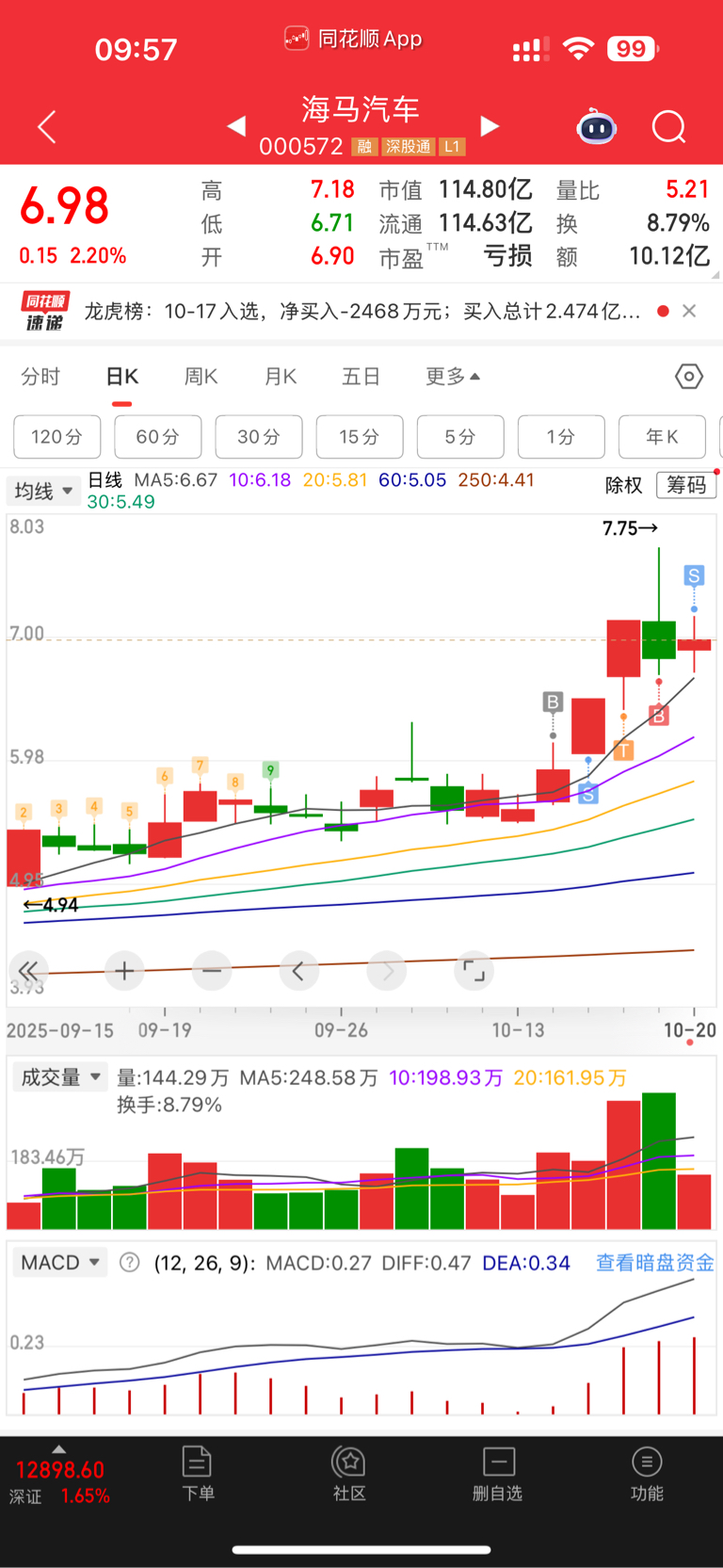The height and width of the screenshot is (1568, 723).
Task: Select the 30分 period button
Action: click(x=259, y=437)
